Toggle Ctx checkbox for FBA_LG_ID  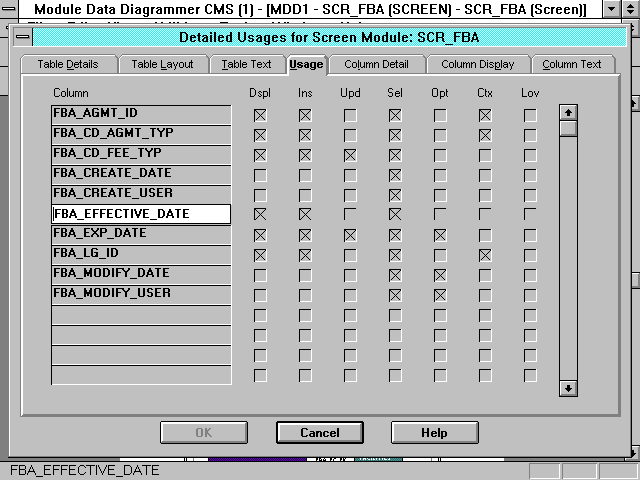coord(485,254)
